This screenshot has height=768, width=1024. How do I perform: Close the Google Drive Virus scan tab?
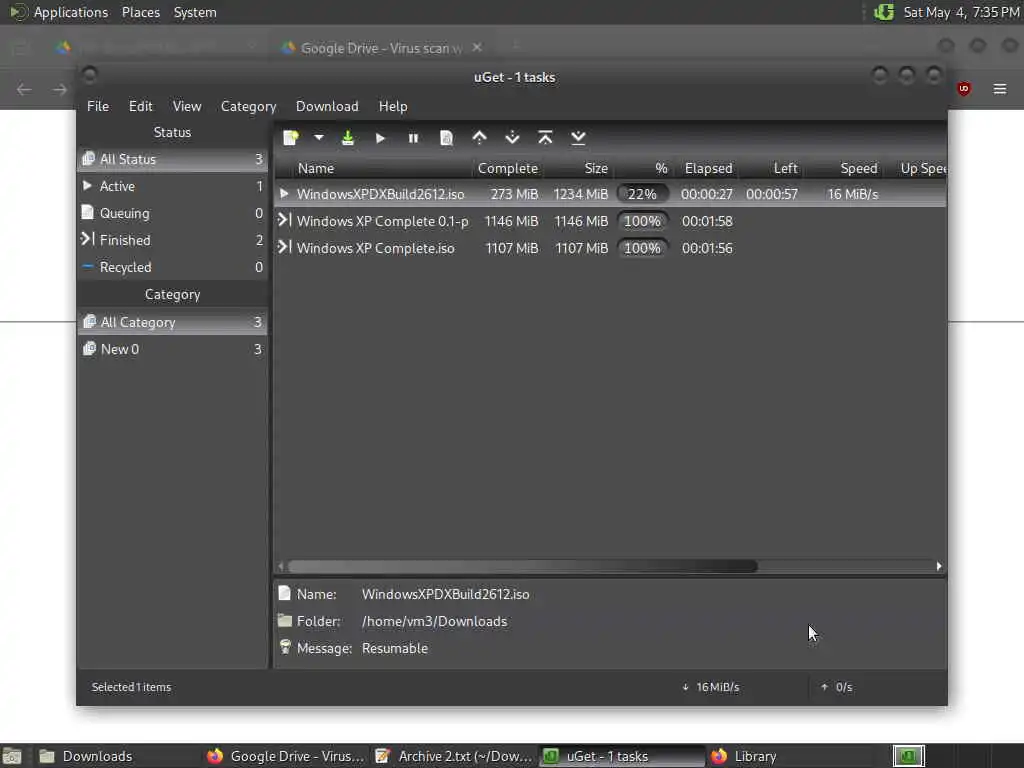[477, 47]
